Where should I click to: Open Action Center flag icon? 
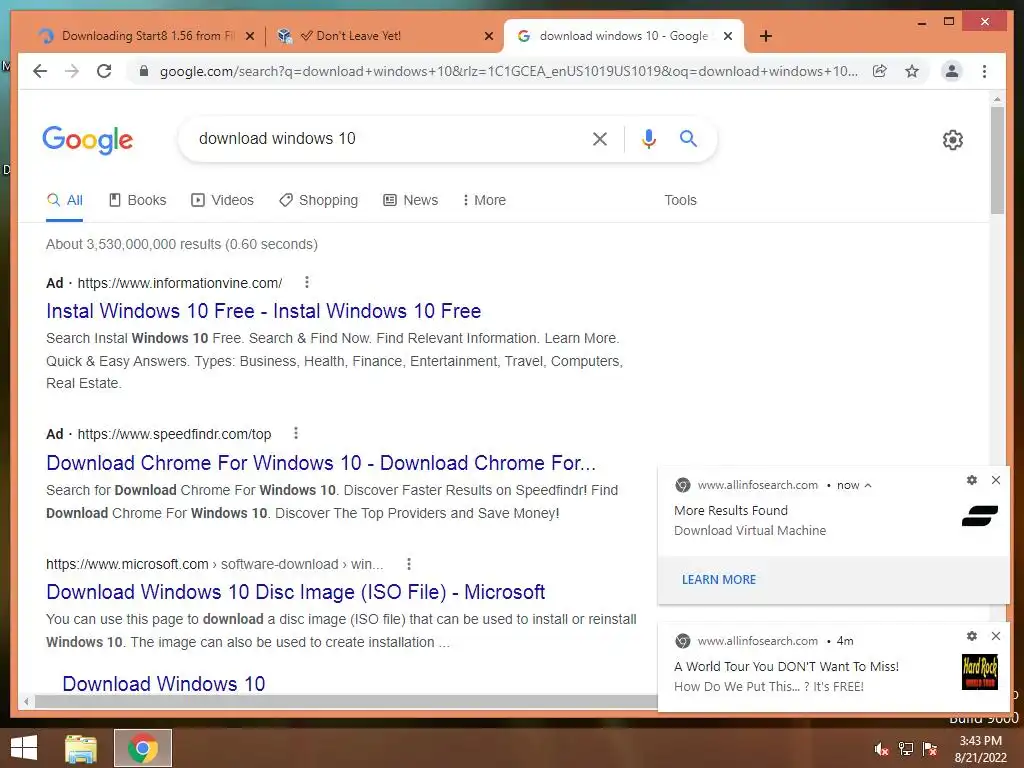[930, 749]
